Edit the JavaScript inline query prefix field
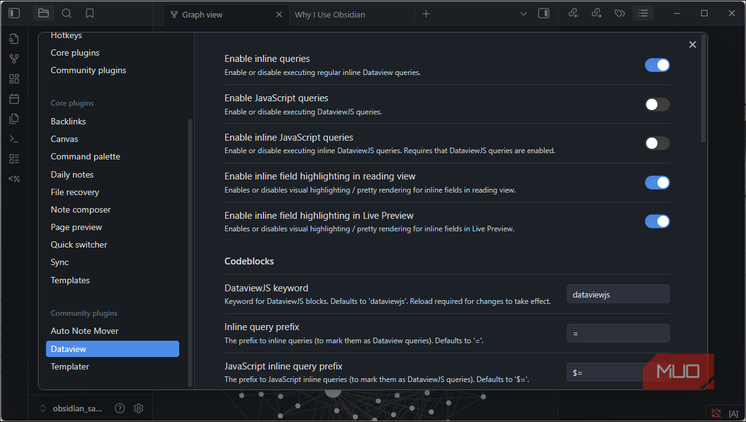The image size is (746, 422). (618, 373)
